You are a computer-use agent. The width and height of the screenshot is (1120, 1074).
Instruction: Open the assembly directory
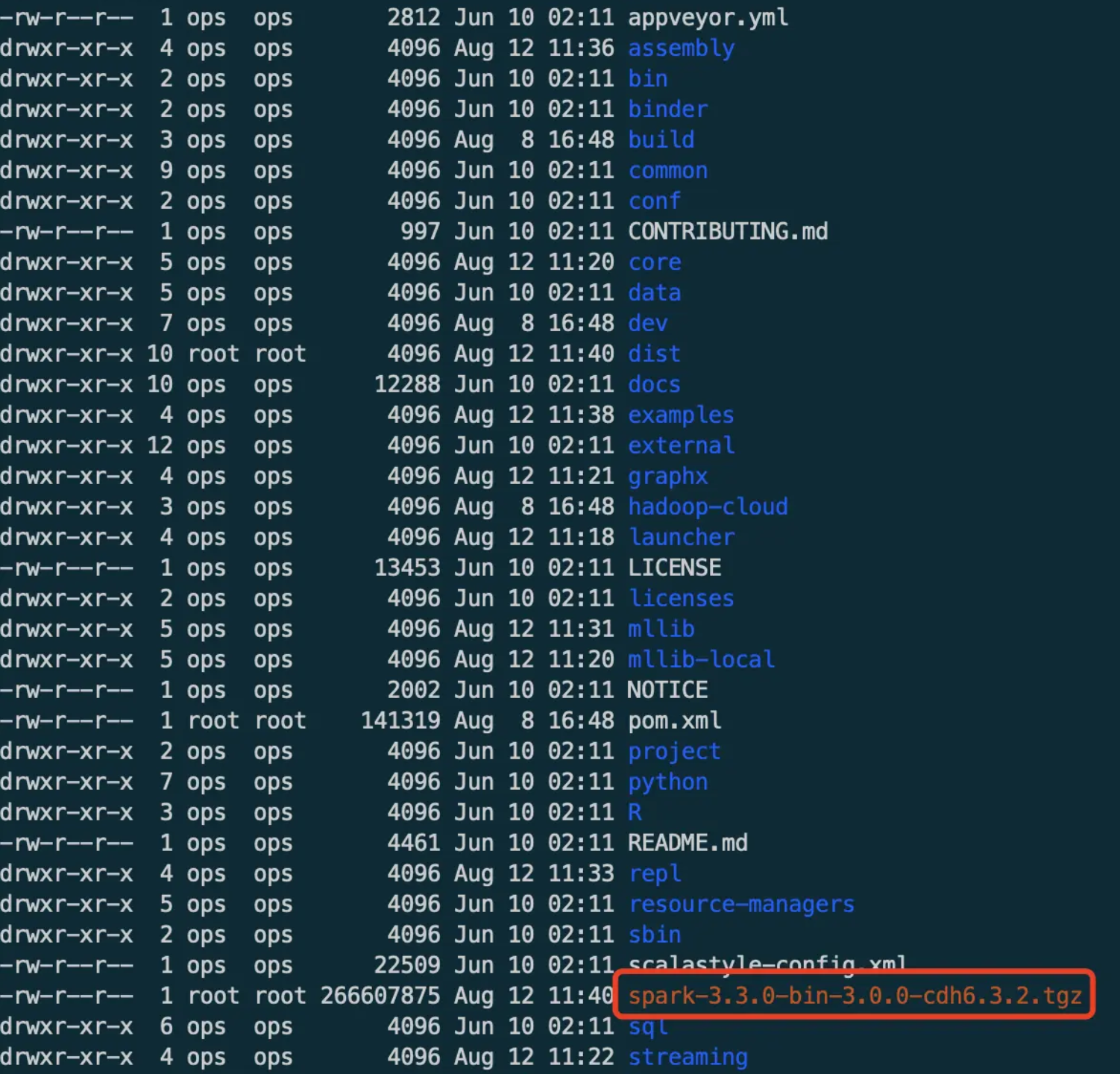coord(681,48)
